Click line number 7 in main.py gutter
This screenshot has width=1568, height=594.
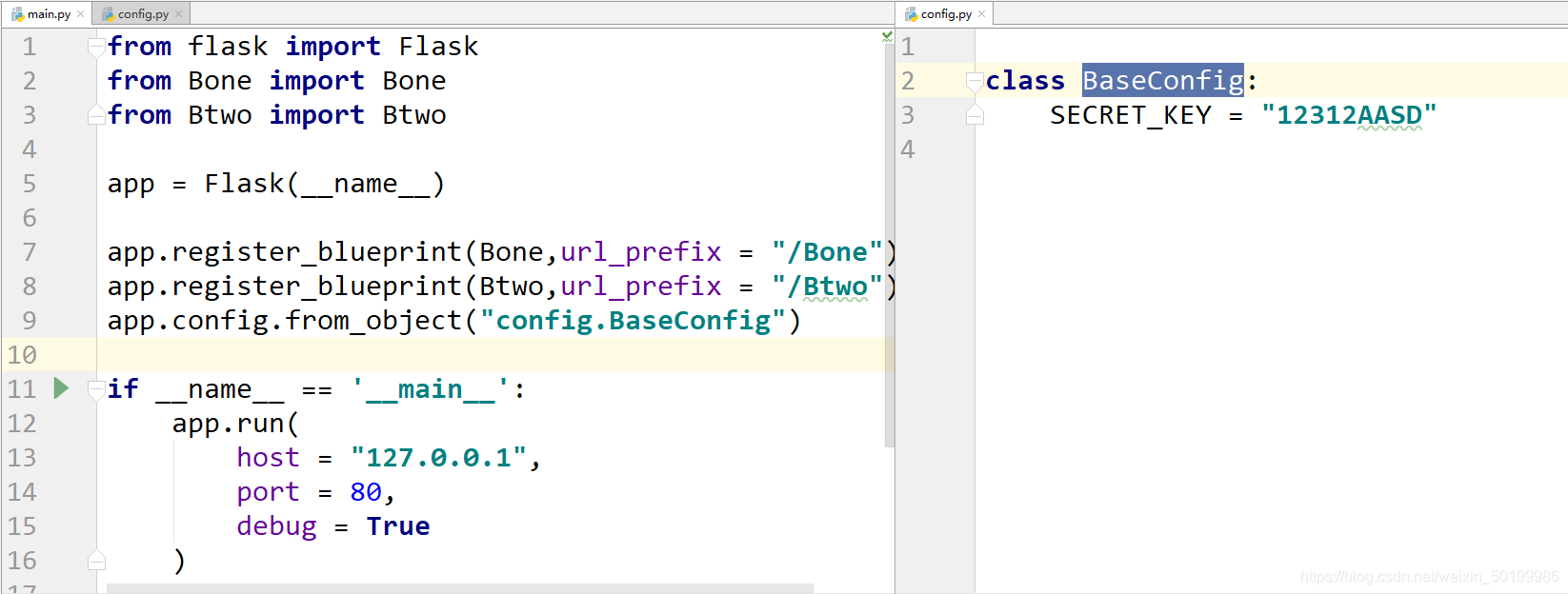[x=30, y=252]
